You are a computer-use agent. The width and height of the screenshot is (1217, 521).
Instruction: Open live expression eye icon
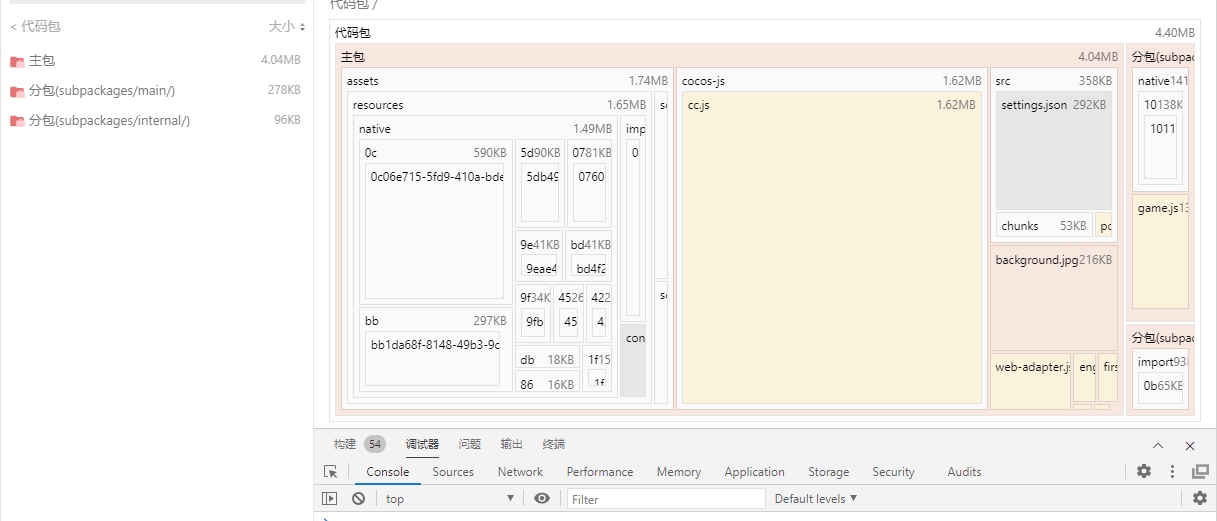[x=542, y=499]
